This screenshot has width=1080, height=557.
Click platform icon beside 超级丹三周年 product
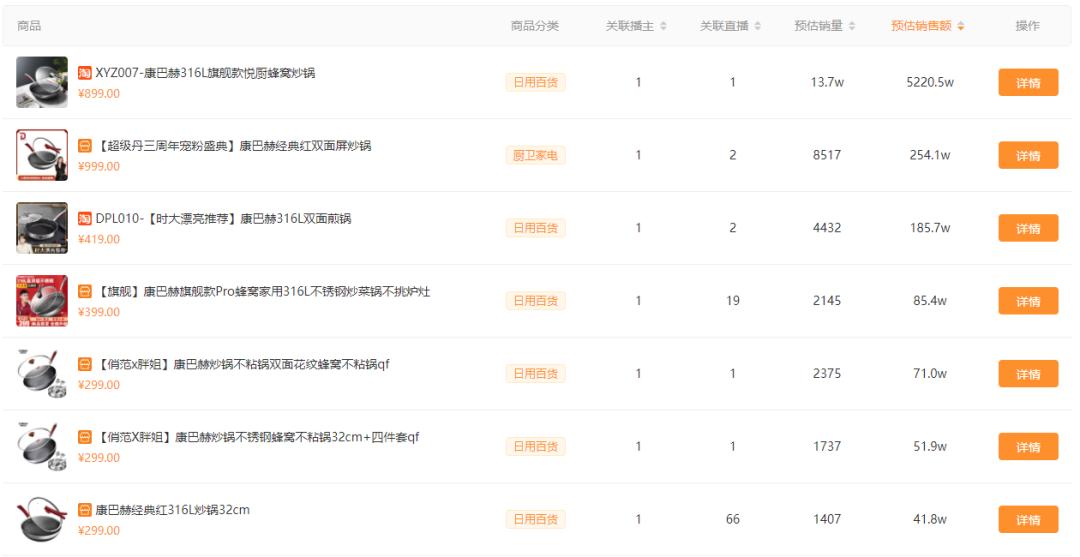point(85,146)
